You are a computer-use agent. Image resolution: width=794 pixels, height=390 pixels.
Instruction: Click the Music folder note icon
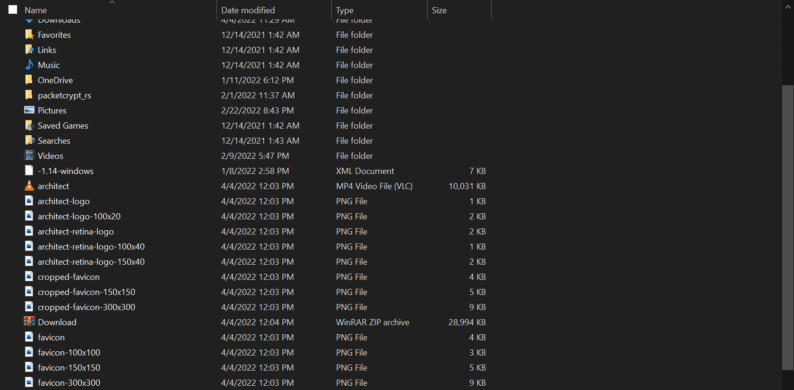[x=29, y=65]
